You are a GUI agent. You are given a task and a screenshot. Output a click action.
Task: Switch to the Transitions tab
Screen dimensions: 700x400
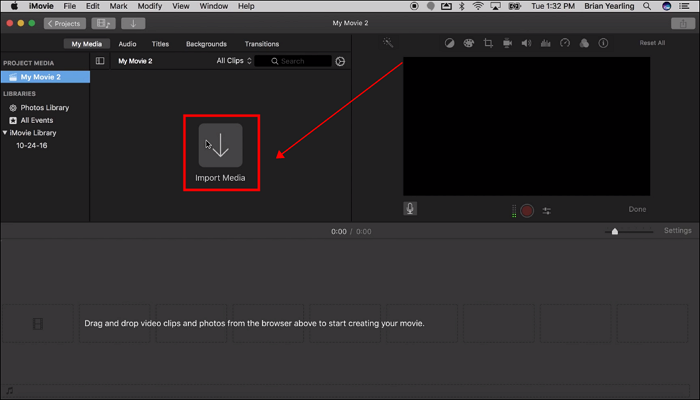click(261, 44)
